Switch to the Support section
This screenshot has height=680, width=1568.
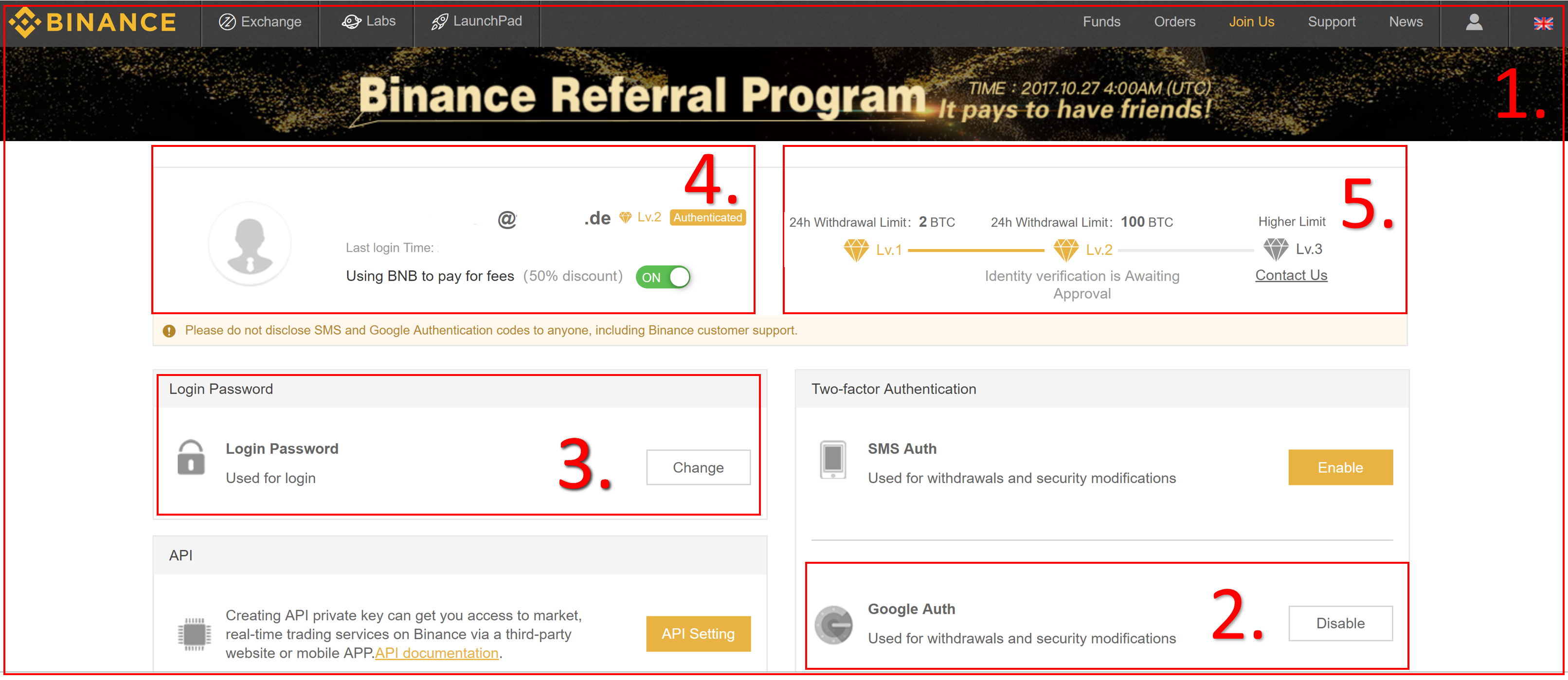1332,21
